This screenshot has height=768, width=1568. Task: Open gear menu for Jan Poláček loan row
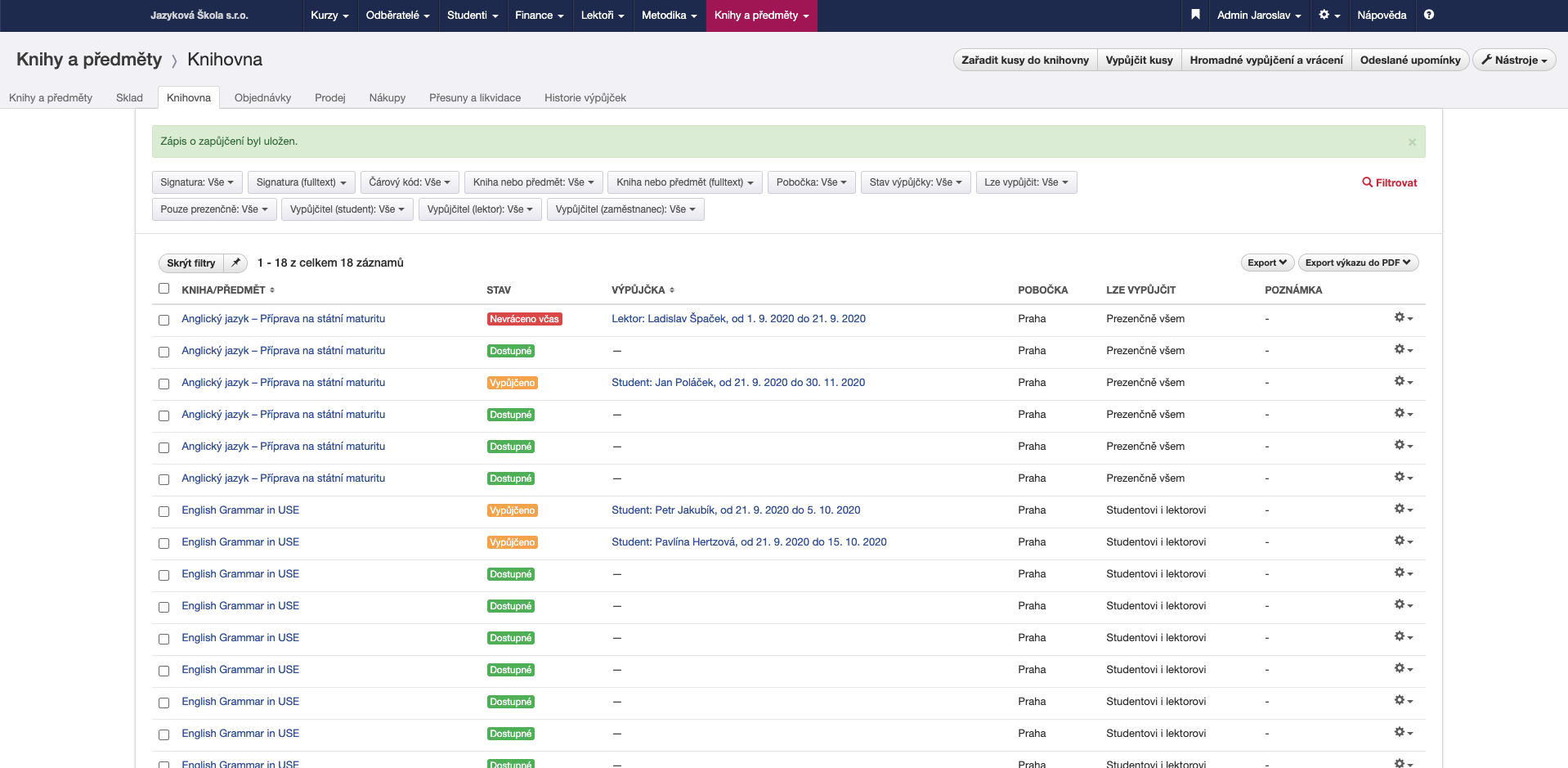coord(1404,381)
